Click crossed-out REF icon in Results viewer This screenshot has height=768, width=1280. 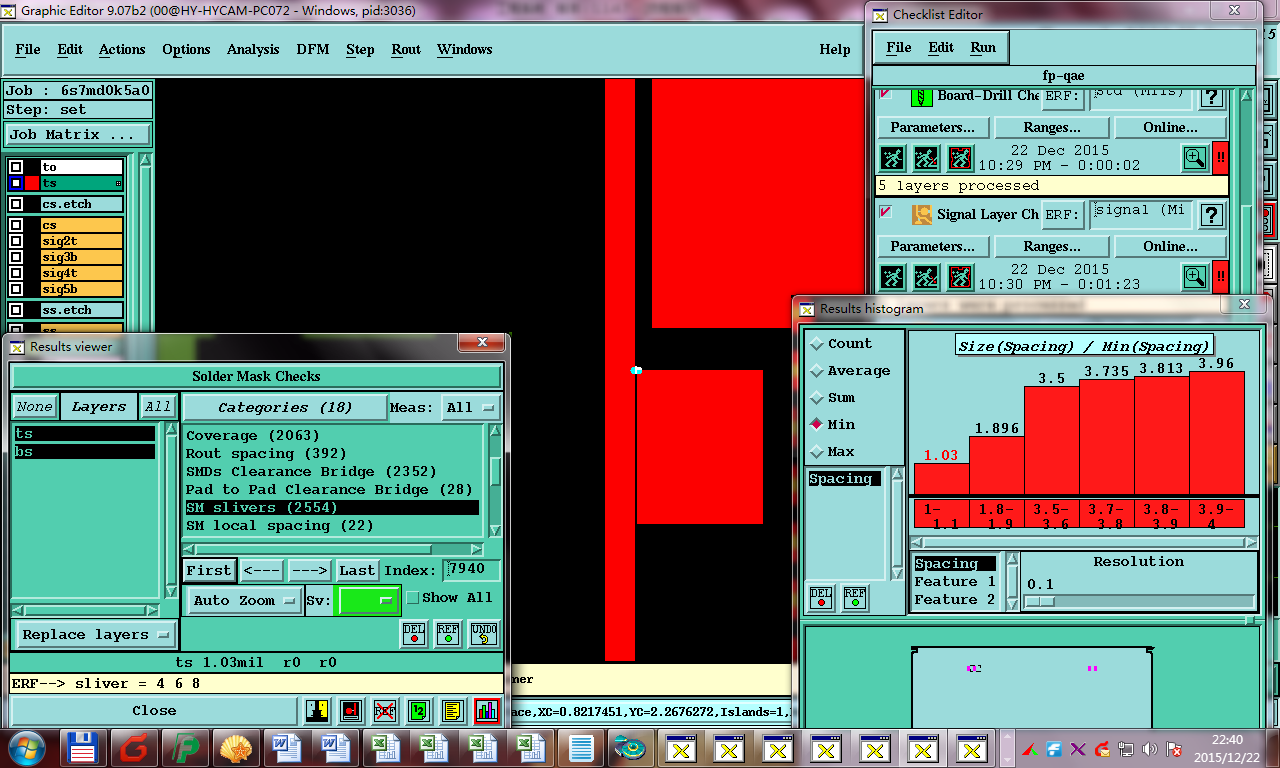(x=385, y=711)
